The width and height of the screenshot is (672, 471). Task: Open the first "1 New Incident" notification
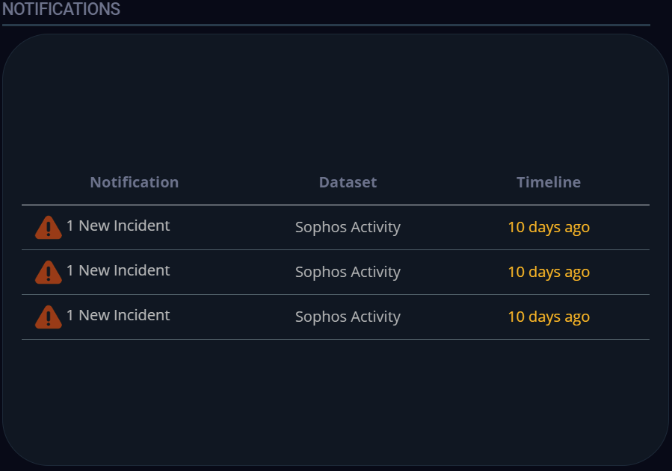(118, 226)
